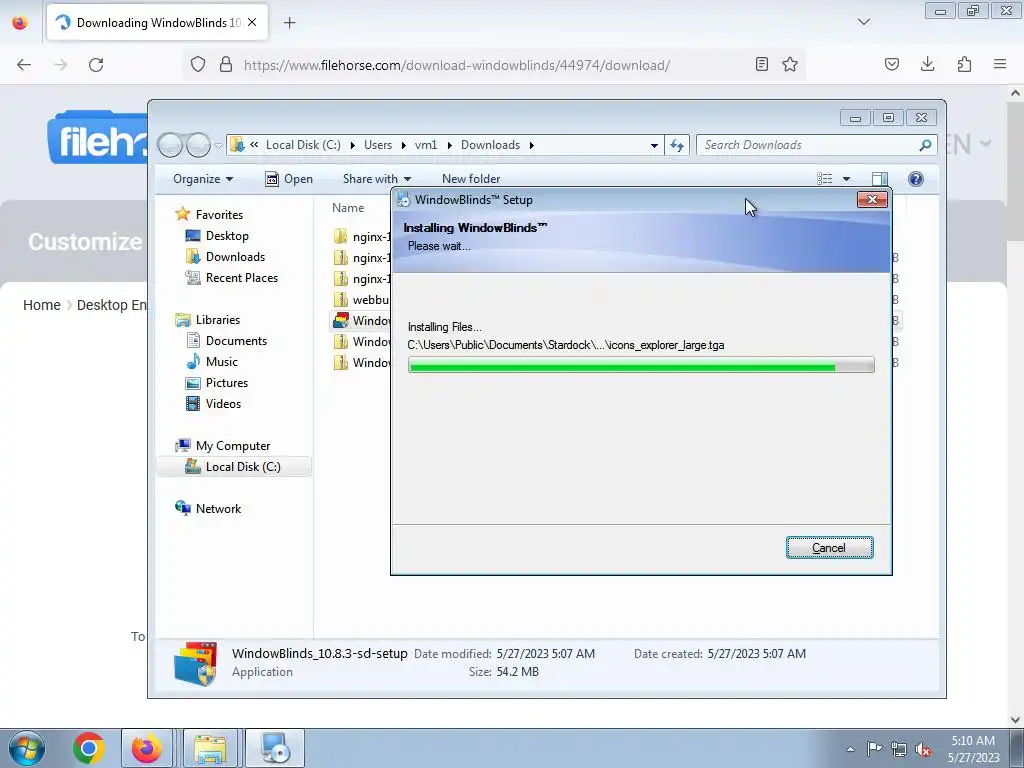Viewport: 1024px width, 768px height.
Task: Change view icon in Explorer
Action: (x=825, y=179)
